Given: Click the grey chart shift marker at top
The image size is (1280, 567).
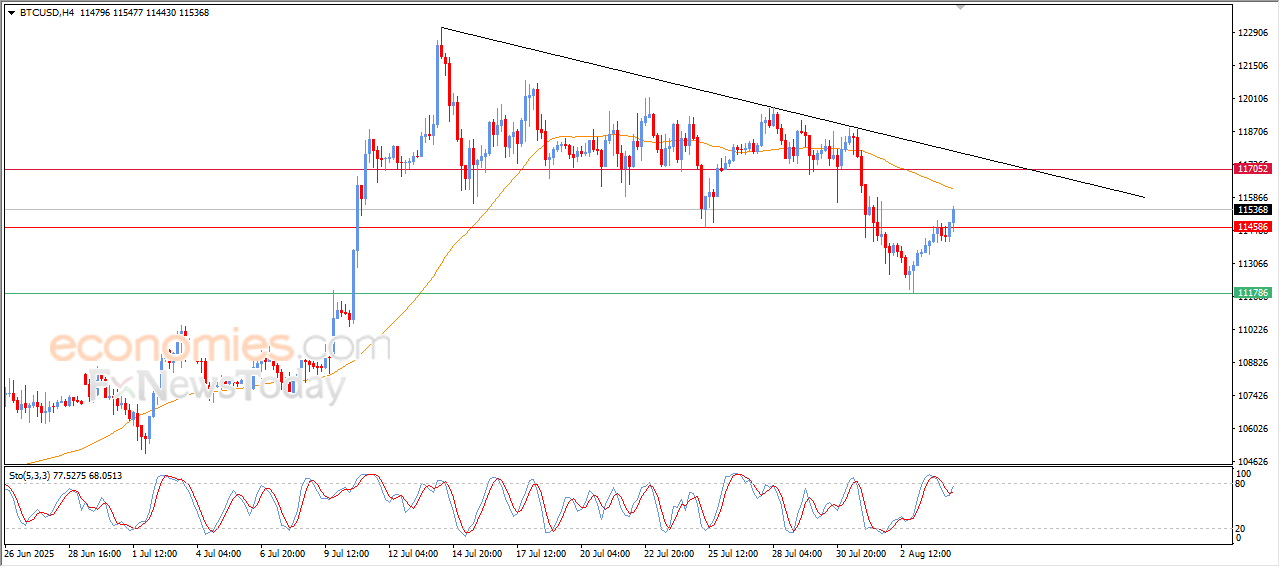Looking at the screenshot, I should 961,7.
